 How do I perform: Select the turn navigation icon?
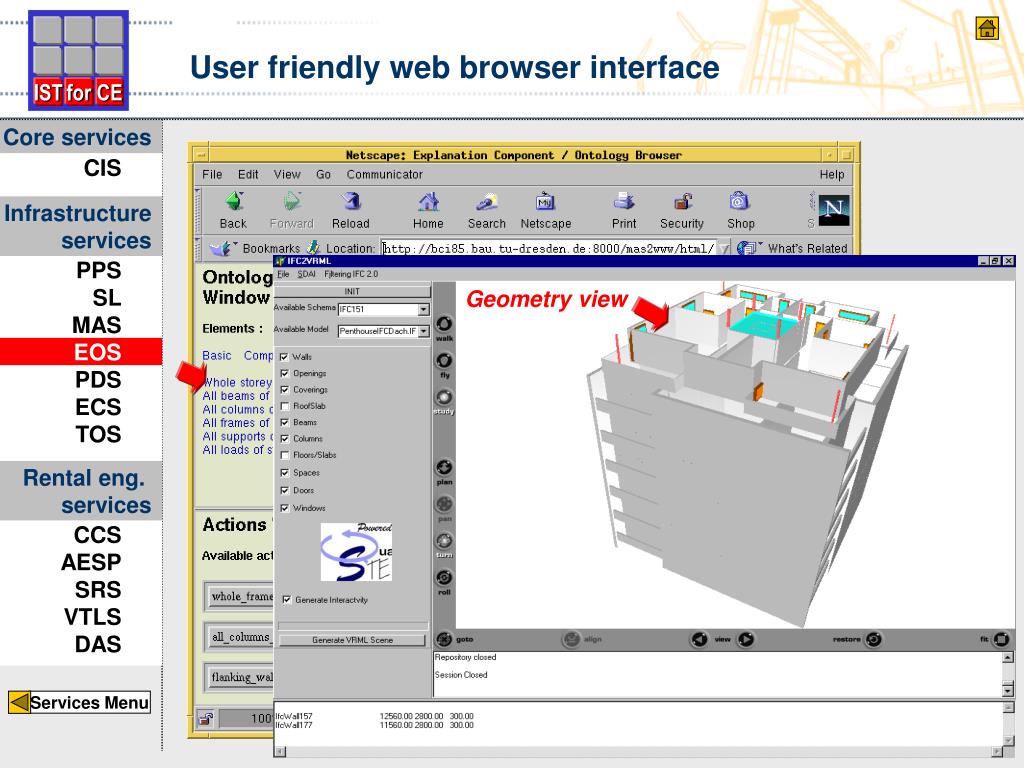click(444, 540)
